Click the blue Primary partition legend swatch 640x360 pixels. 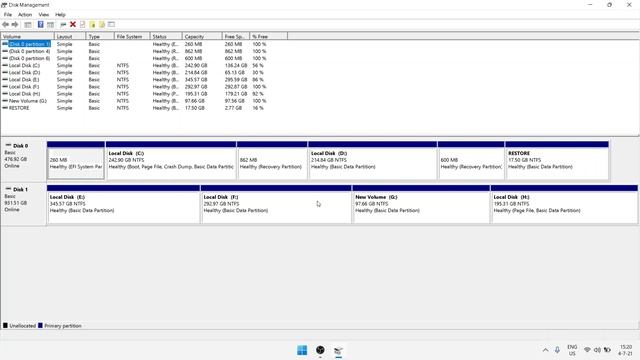(x=40, y=326)
